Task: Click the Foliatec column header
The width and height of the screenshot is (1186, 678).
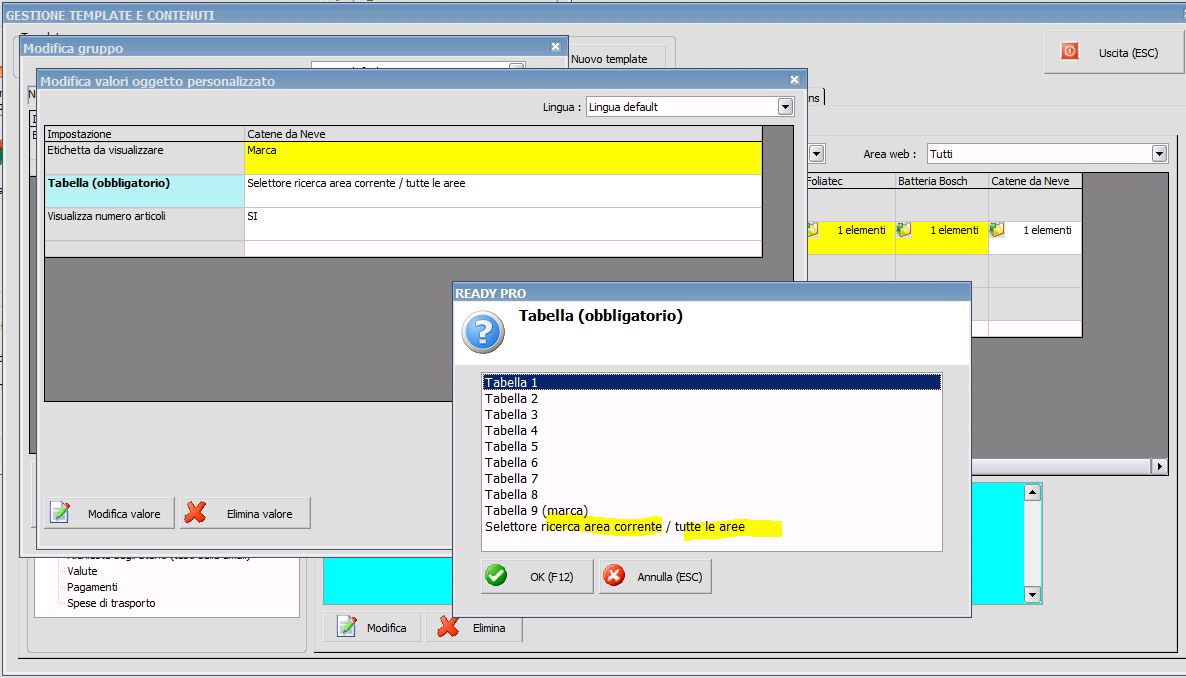Action: tap(851, 181)
